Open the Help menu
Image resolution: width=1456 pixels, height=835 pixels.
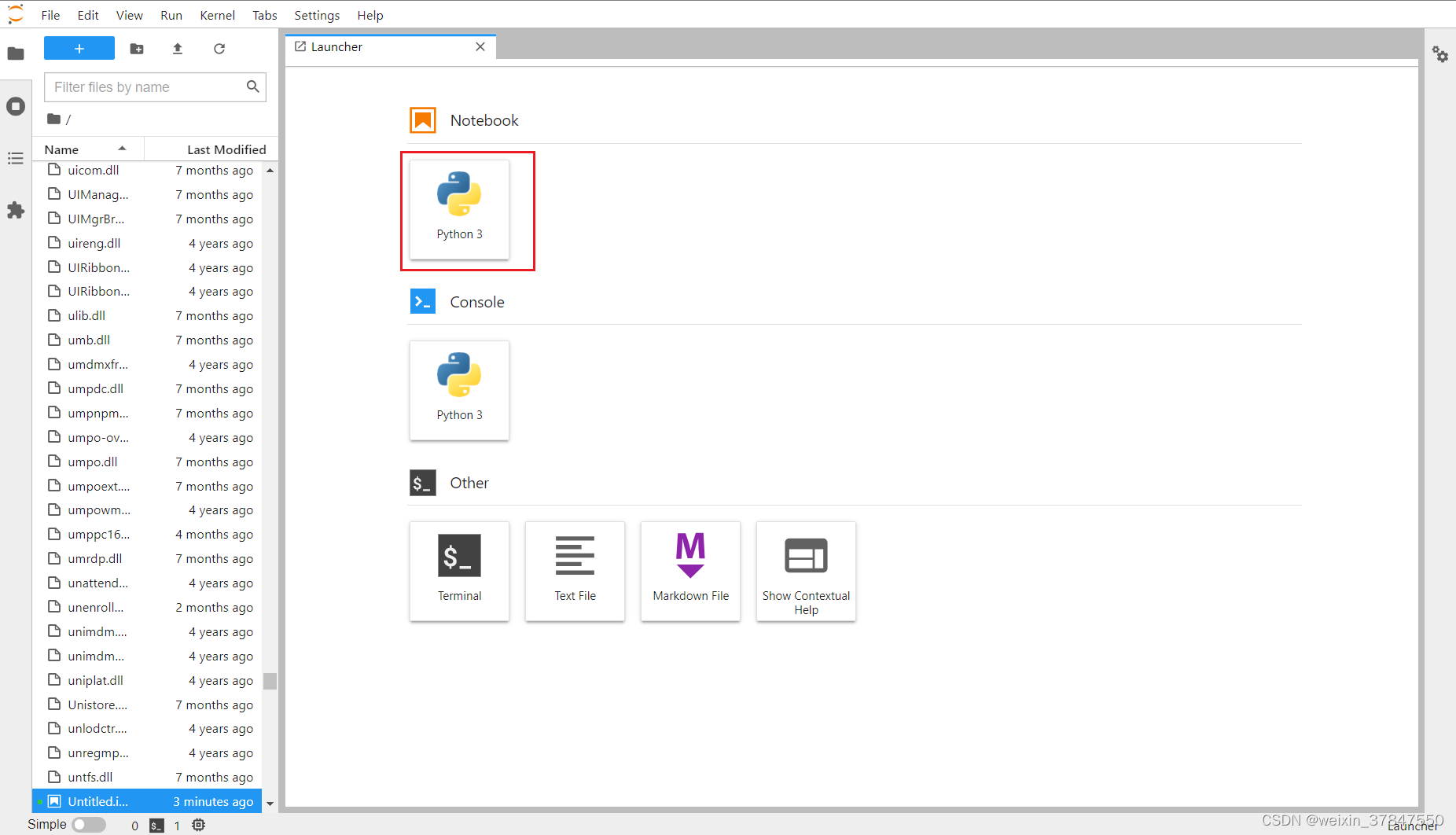pos(370,15)
